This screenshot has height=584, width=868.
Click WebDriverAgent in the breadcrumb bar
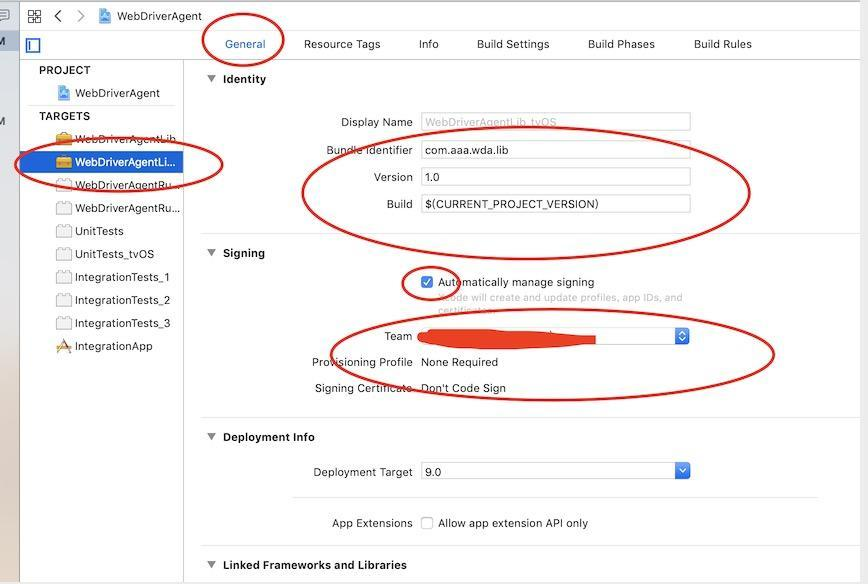(159, 16)
